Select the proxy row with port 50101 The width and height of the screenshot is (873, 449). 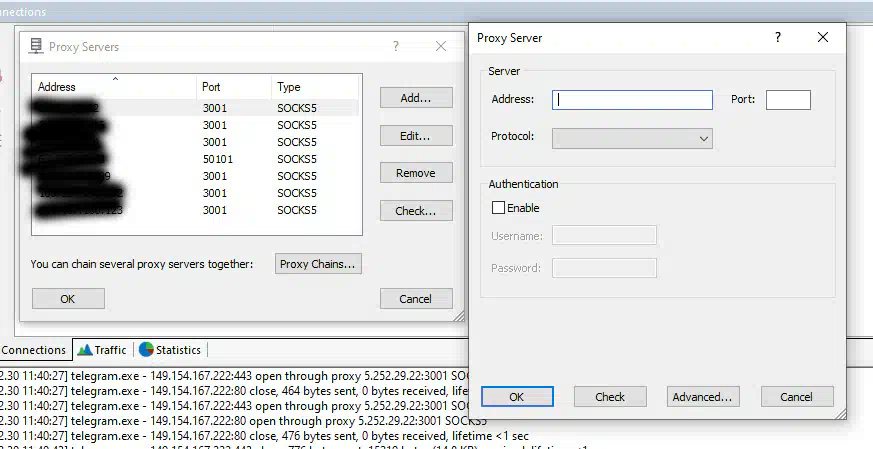pos(195,159)
